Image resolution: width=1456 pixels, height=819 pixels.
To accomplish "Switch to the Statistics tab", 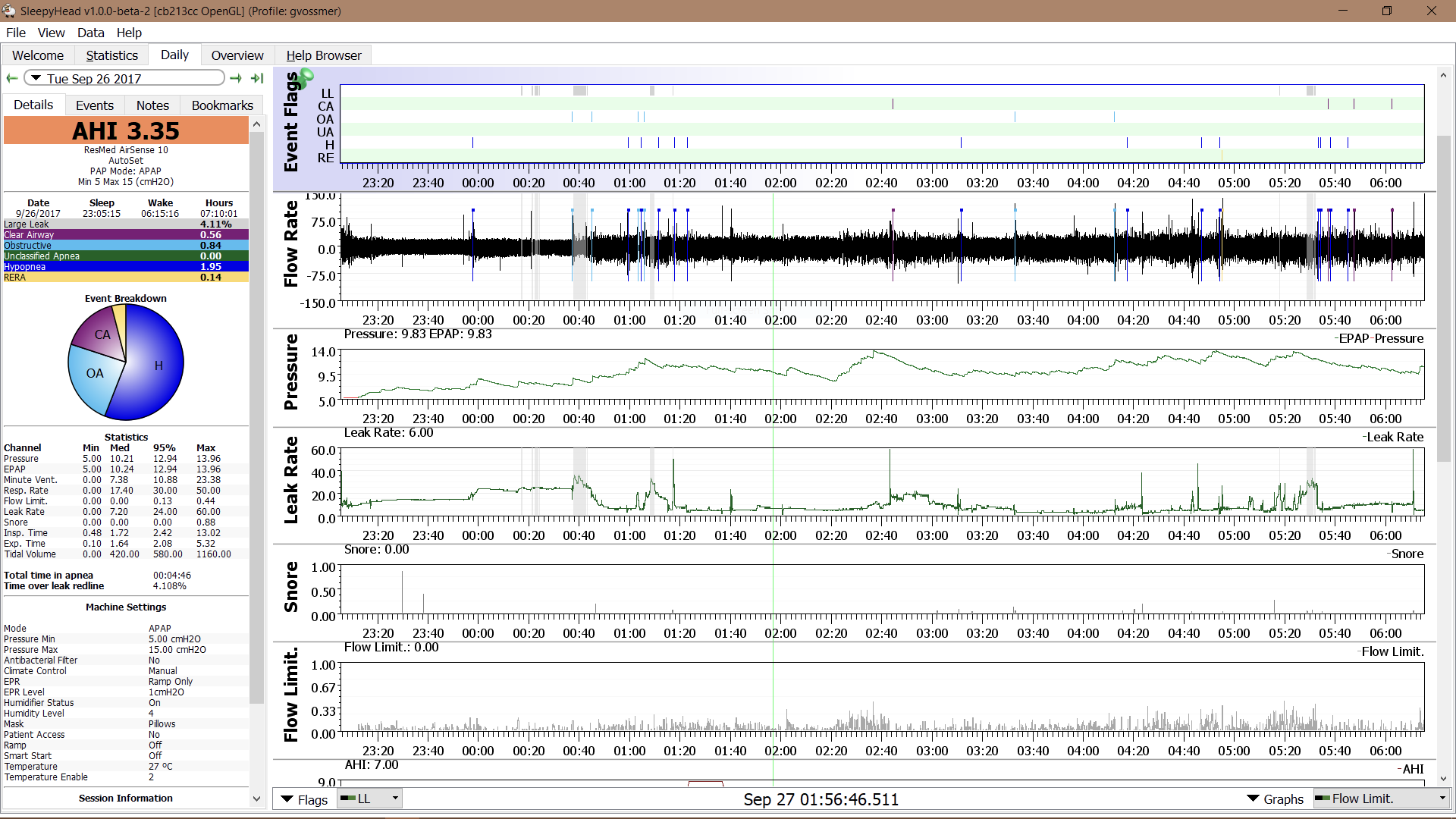I will (x=111, y=55).
